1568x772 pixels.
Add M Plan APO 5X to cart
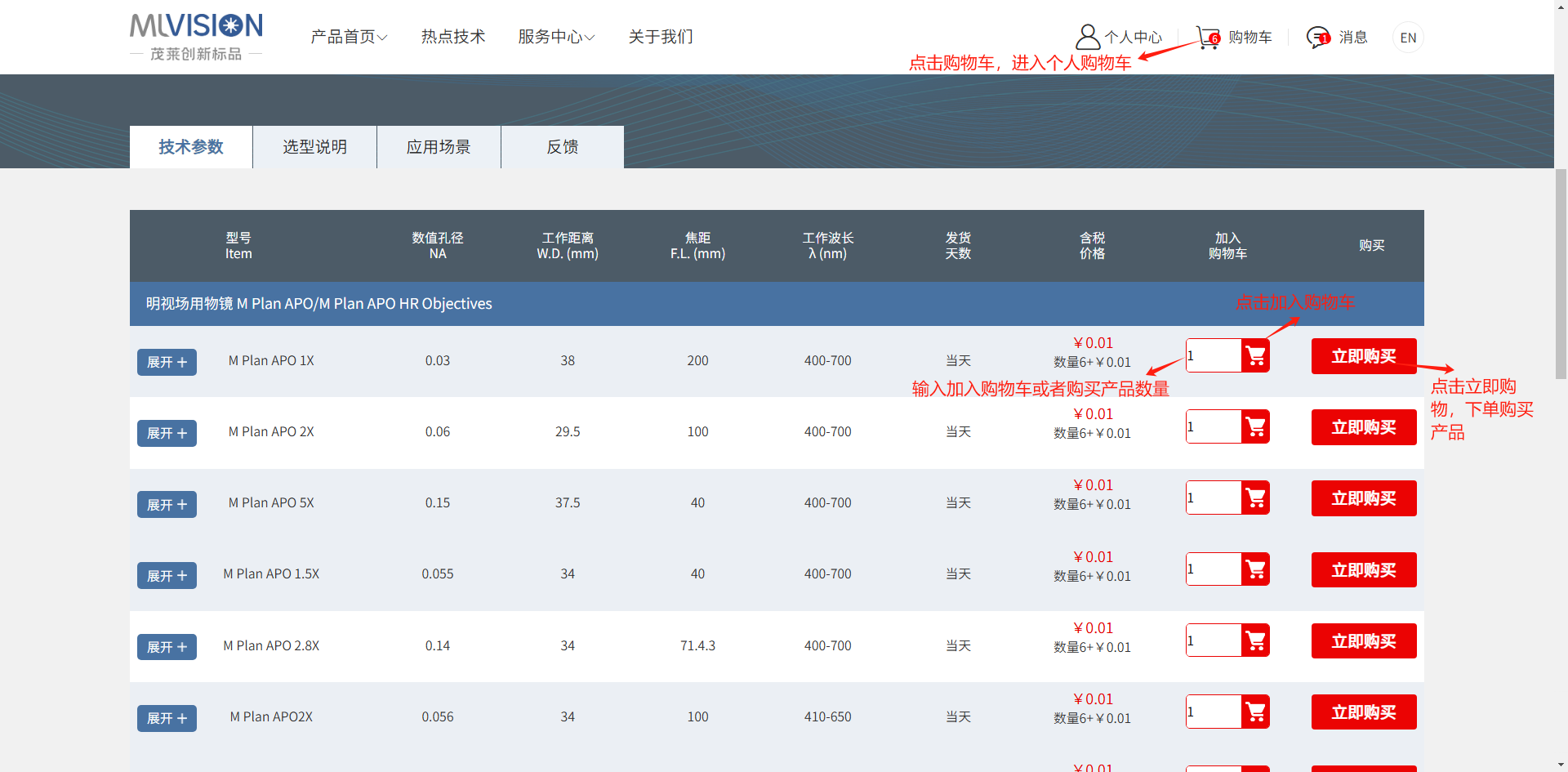click(1255, 498)
